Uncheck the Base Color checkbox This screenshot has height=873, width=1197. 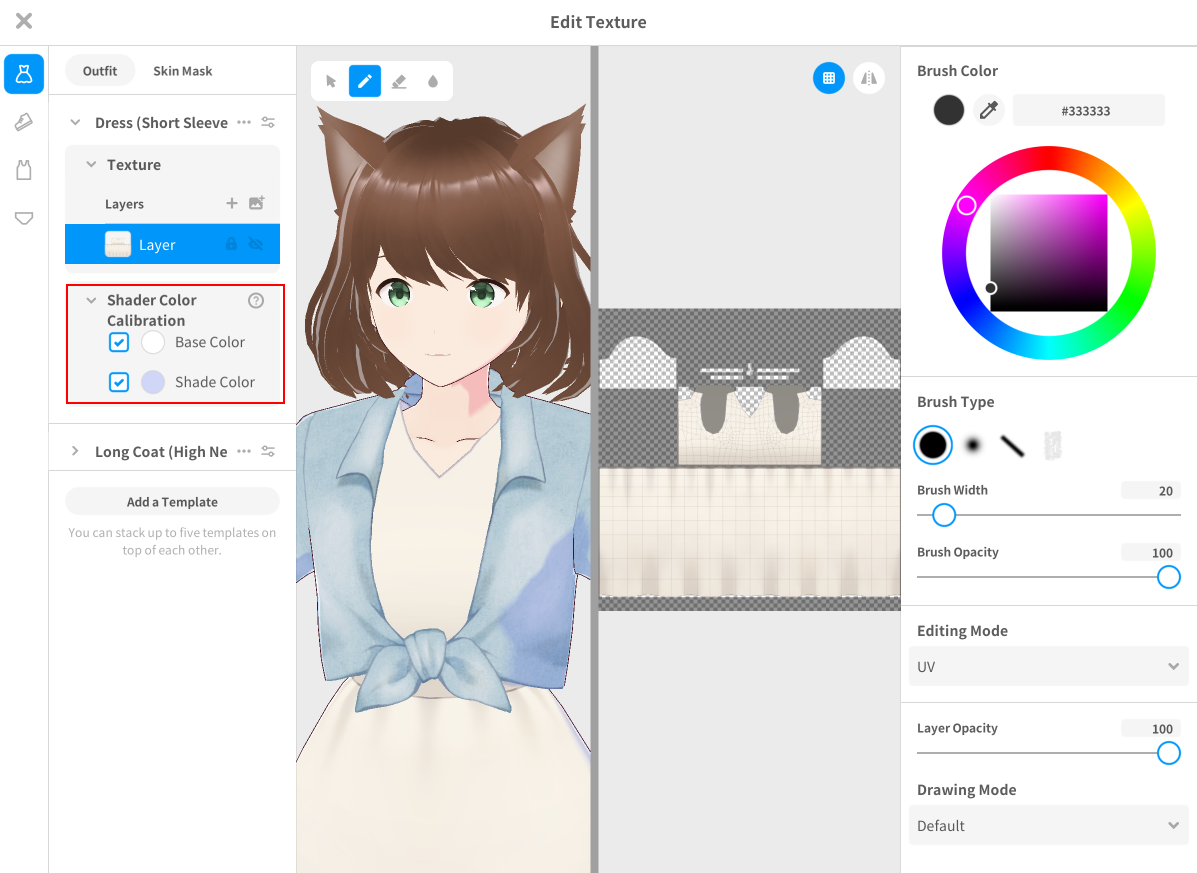[x=119, y=342]
